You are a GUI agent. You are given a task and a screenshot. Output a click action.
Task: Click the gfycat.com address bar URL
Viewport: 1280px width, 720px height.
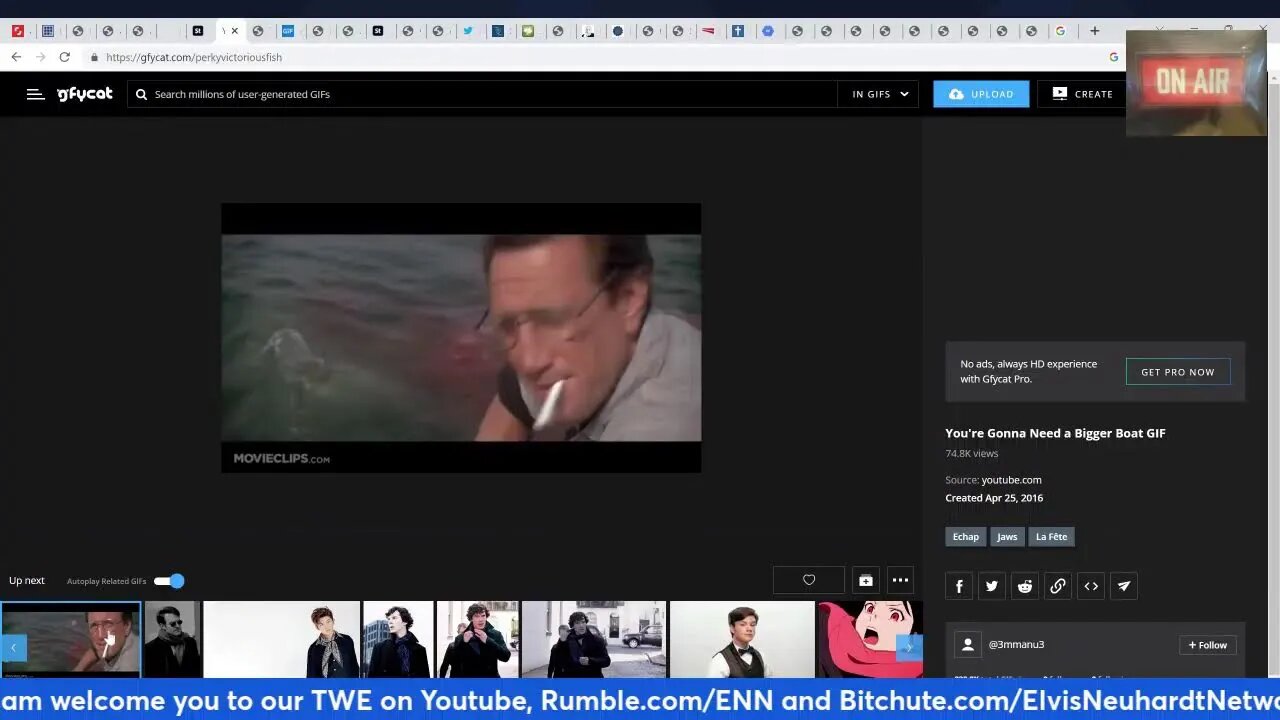pos(194,57)
